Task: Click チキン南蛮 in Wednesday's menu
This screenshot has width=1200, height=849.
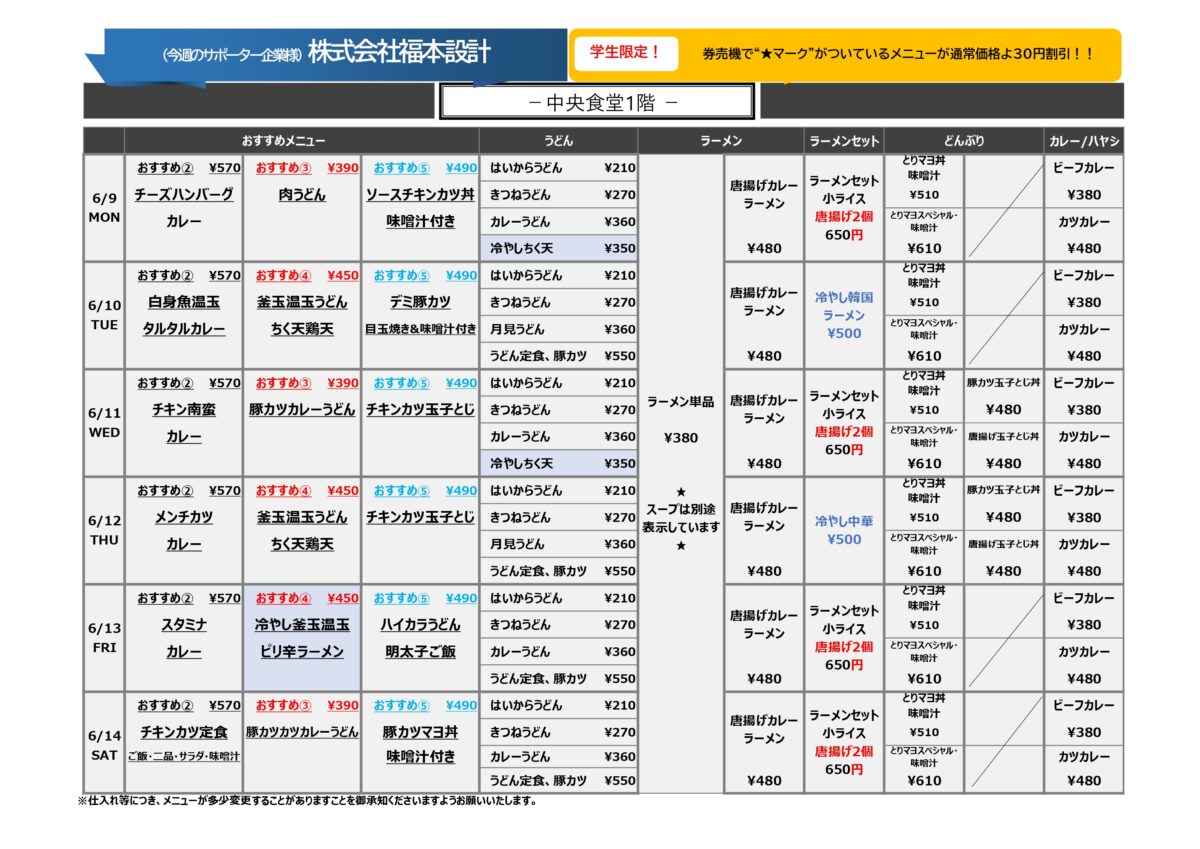Action: [184, 410]
